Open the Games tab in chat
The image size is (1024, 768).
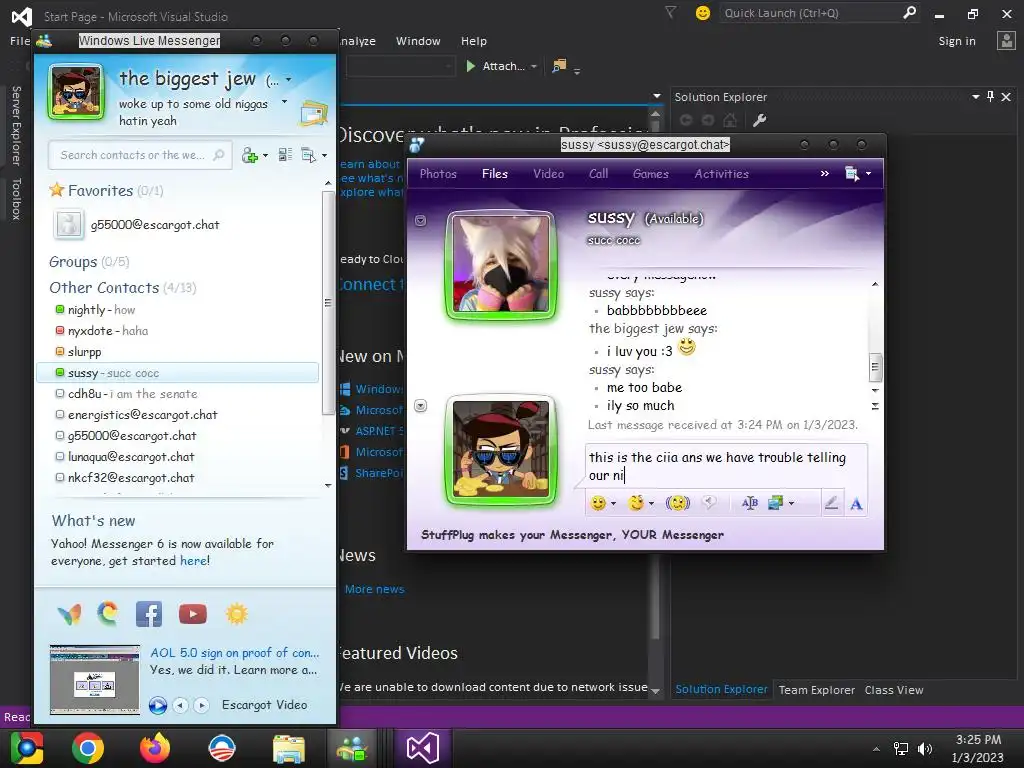coord(650,174)
